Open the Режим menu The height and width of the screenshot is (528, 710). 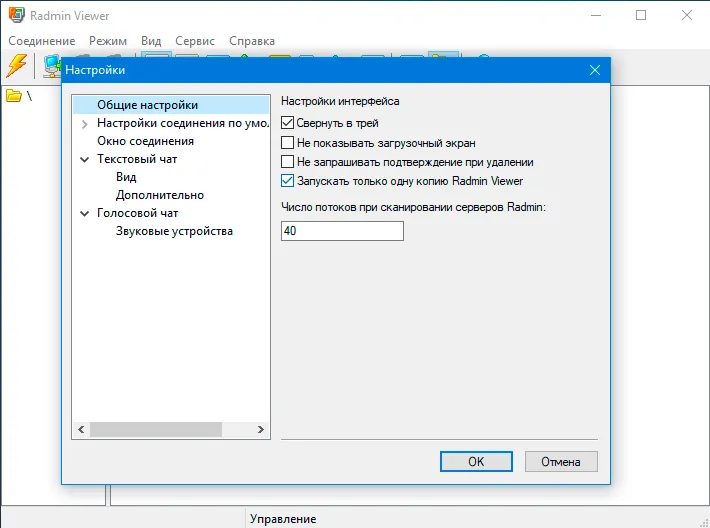108,41
